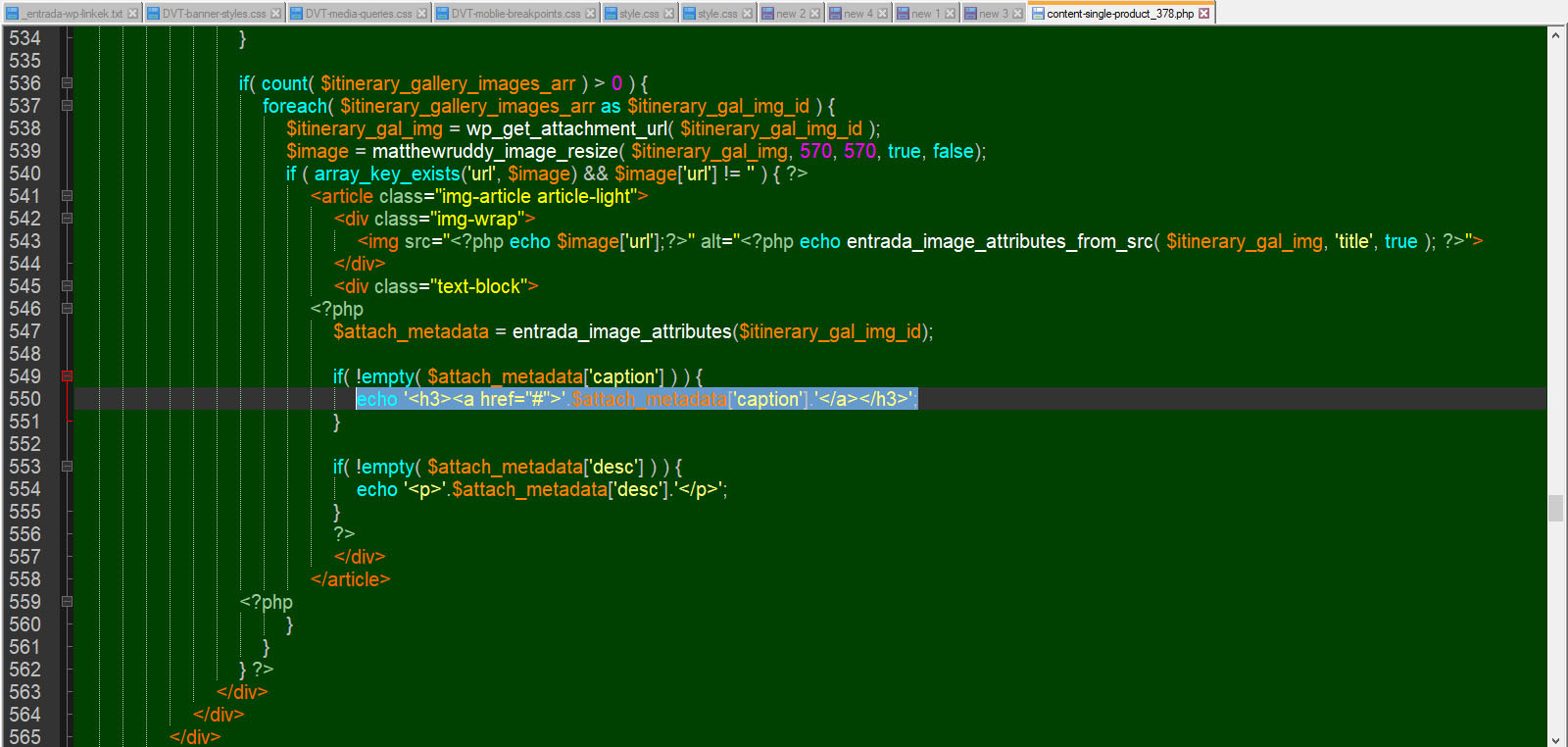Click the "img-wrap" class string on line 542
Image resolution: width=1568 pixels, height=747 pixels.
[x=477, y=219]
